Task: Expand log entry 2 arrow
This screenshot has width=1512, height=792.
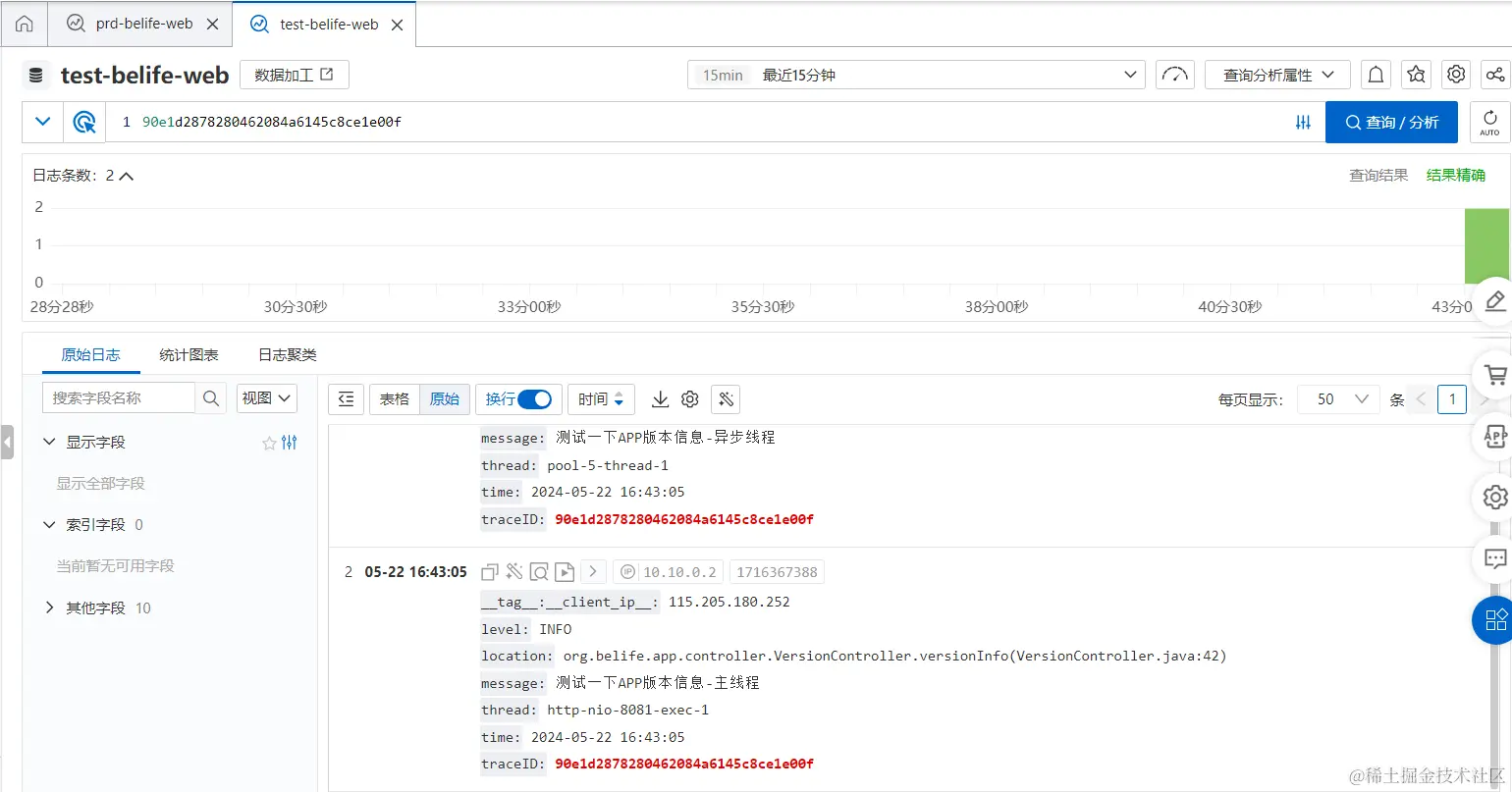Action: (593, 571)
